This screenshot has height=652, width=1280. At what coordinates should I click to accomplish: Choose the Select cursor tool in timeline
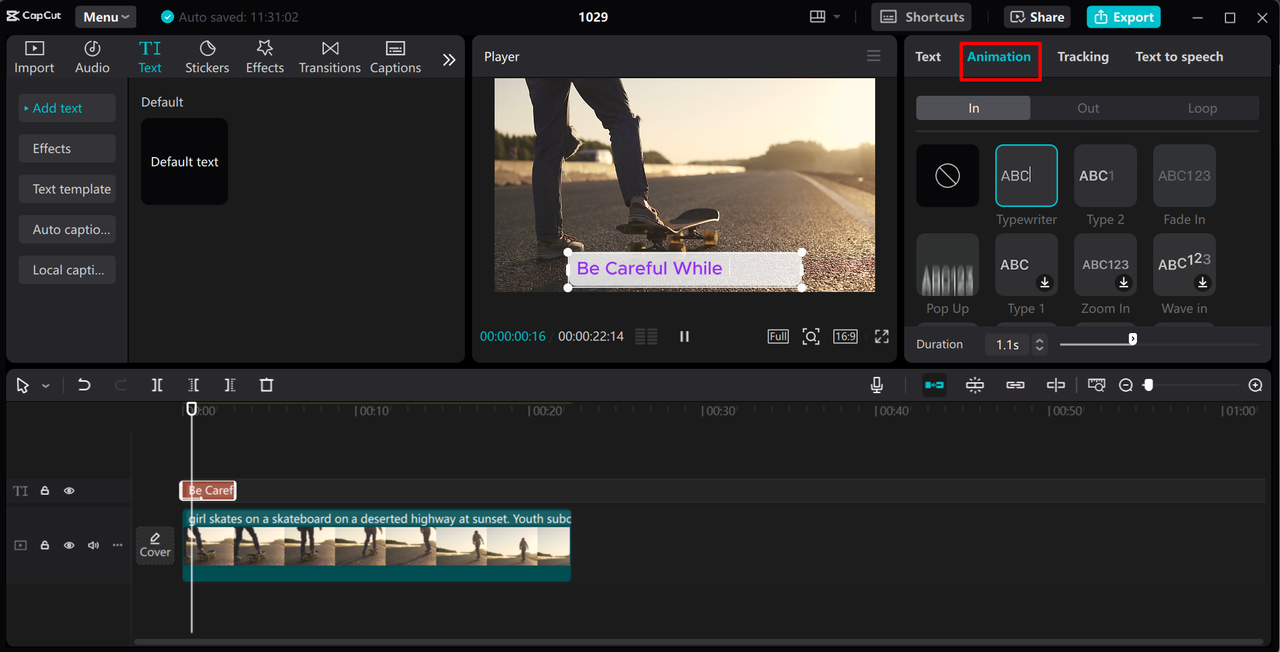point(23,385)
